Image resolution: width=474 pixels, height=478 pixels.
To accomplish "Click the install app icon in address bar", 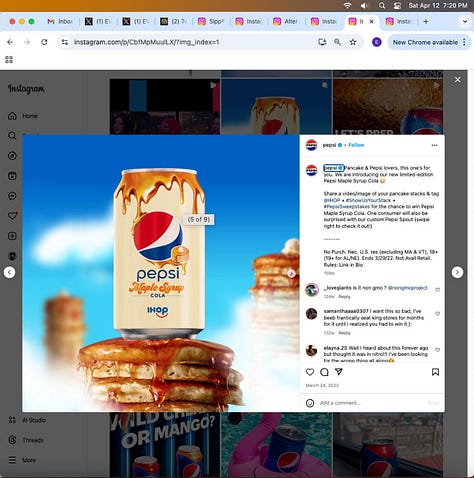I will [322, 42].
